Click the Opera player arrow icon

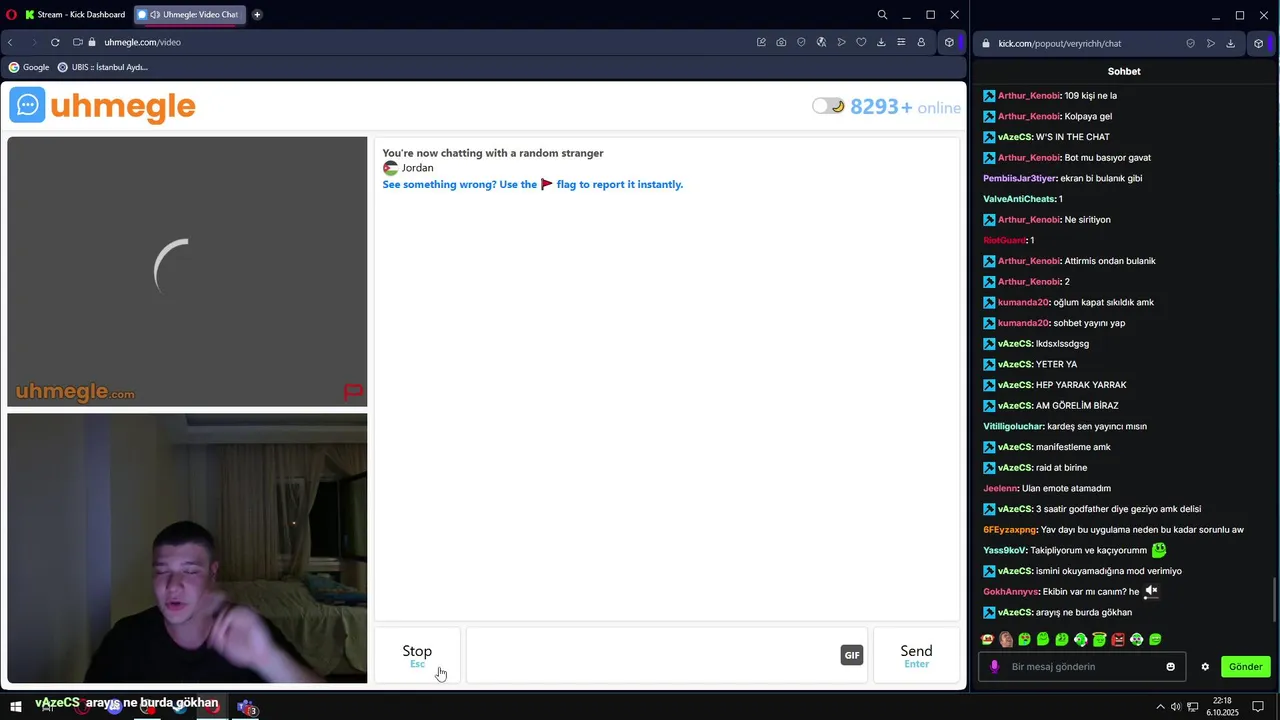coord(841,42)
